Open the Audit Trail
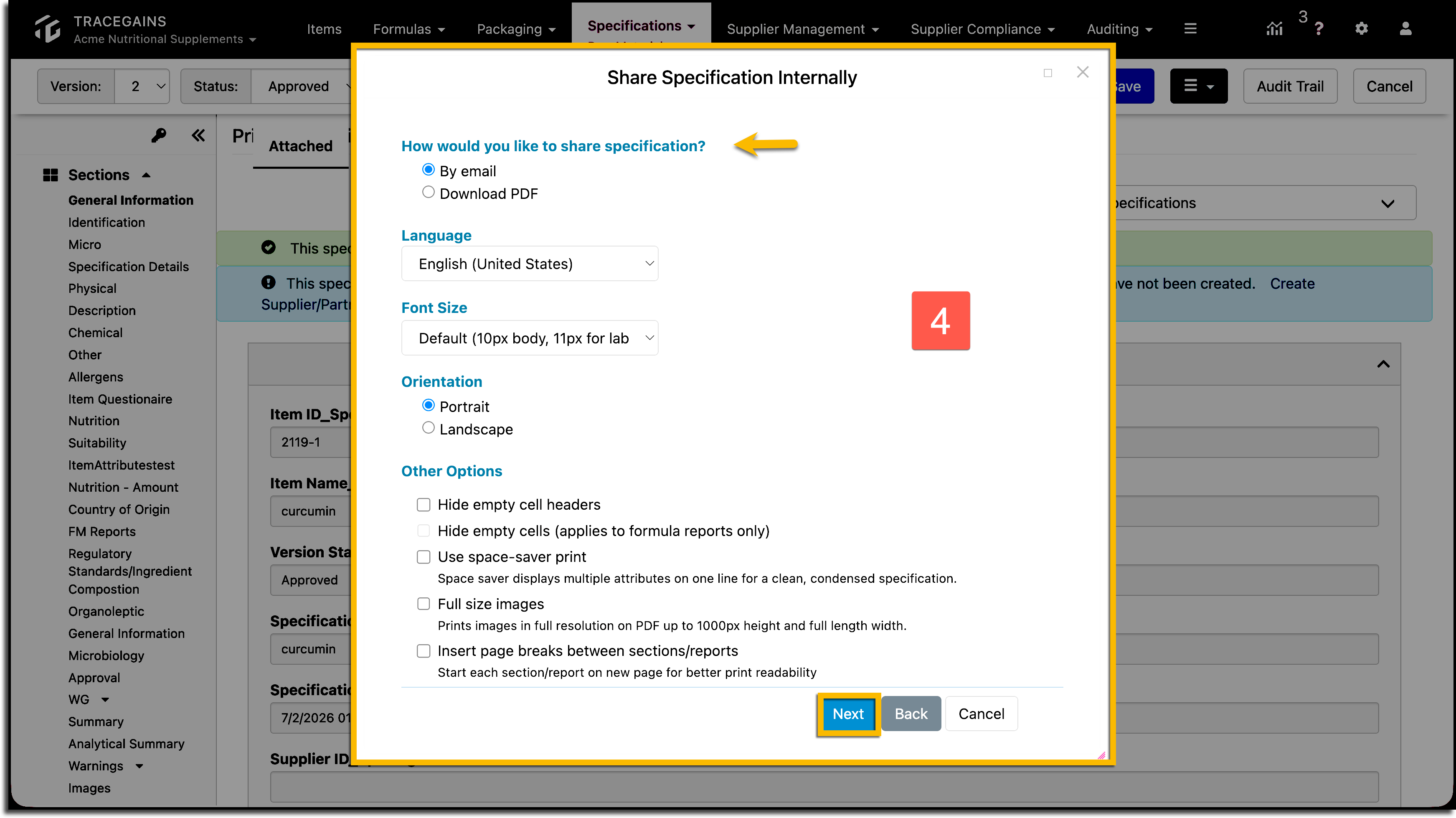 point(1290,86)
